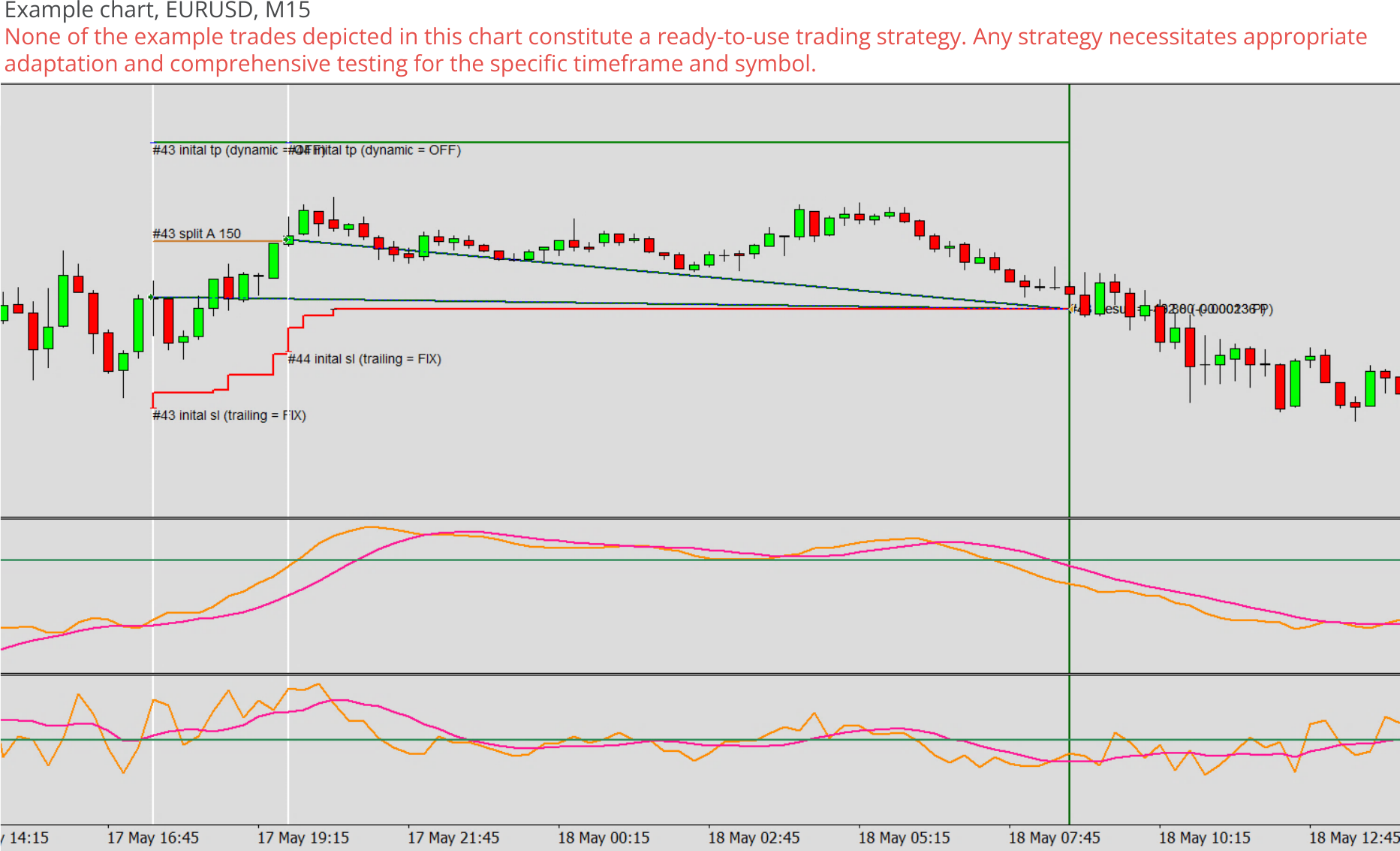Image resolution: width=1400 pixels, height=851 pixels.
Task: Click the "#44 inital sl (trailing = FIX)" label
Action: (x=365, y=359)
